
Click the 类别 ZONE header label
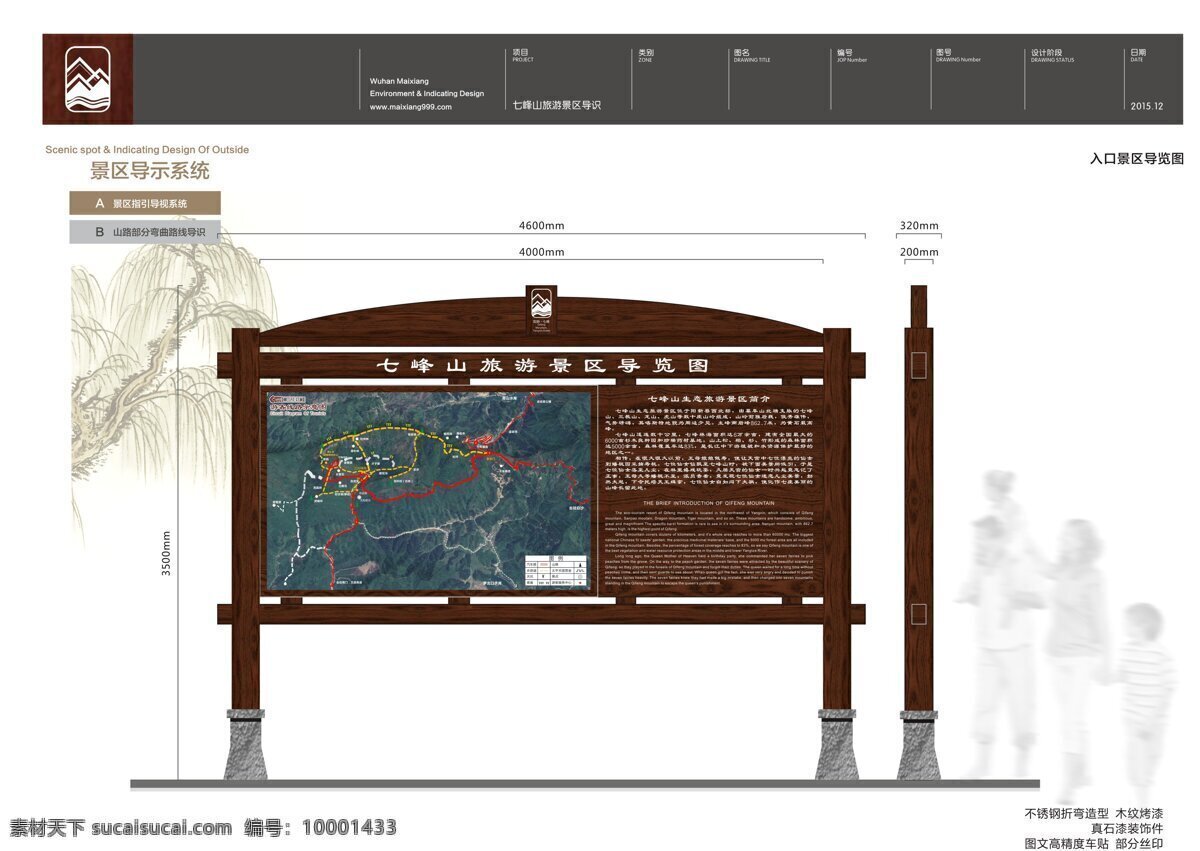click(x=646, y=55)
